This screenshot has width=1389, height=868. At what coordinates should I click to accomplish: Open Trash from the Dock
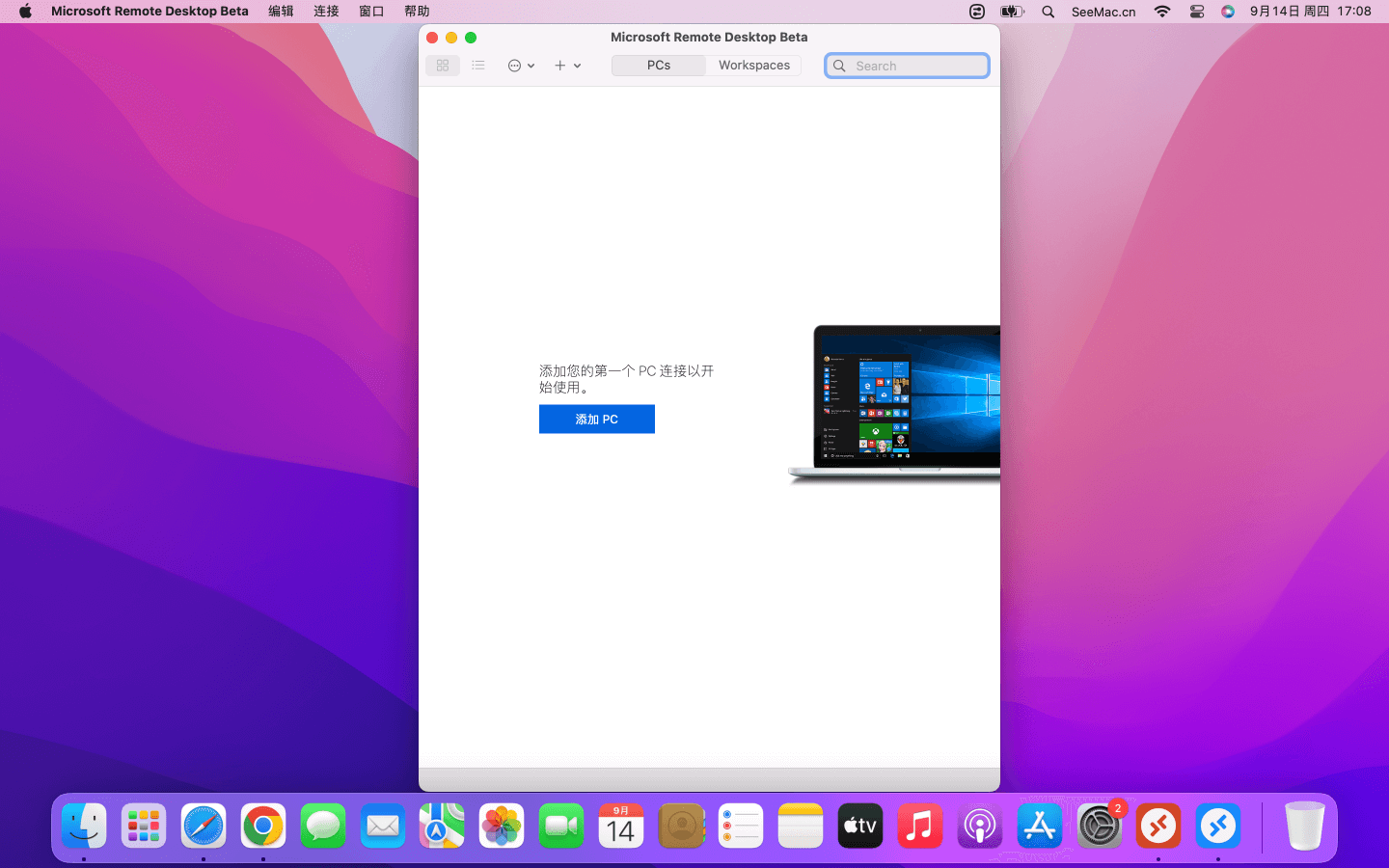[1305, 827]
